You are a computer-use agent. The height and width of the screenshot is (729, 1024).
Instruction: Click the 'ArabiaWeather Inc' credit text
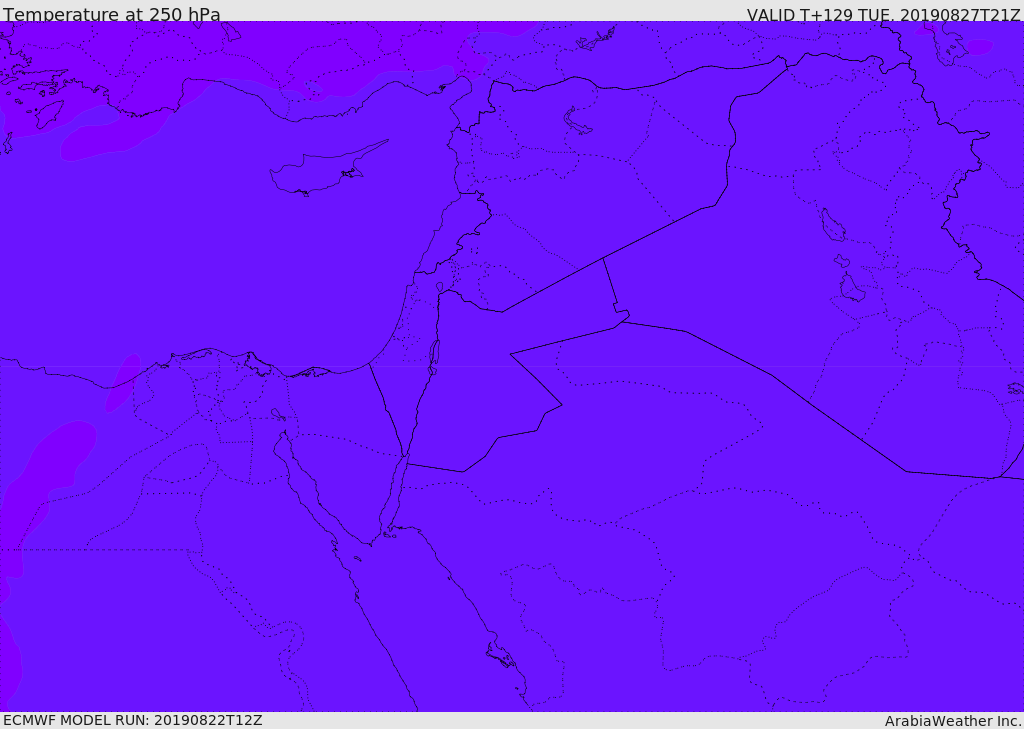pyautogui.click(x=952, y=721)
